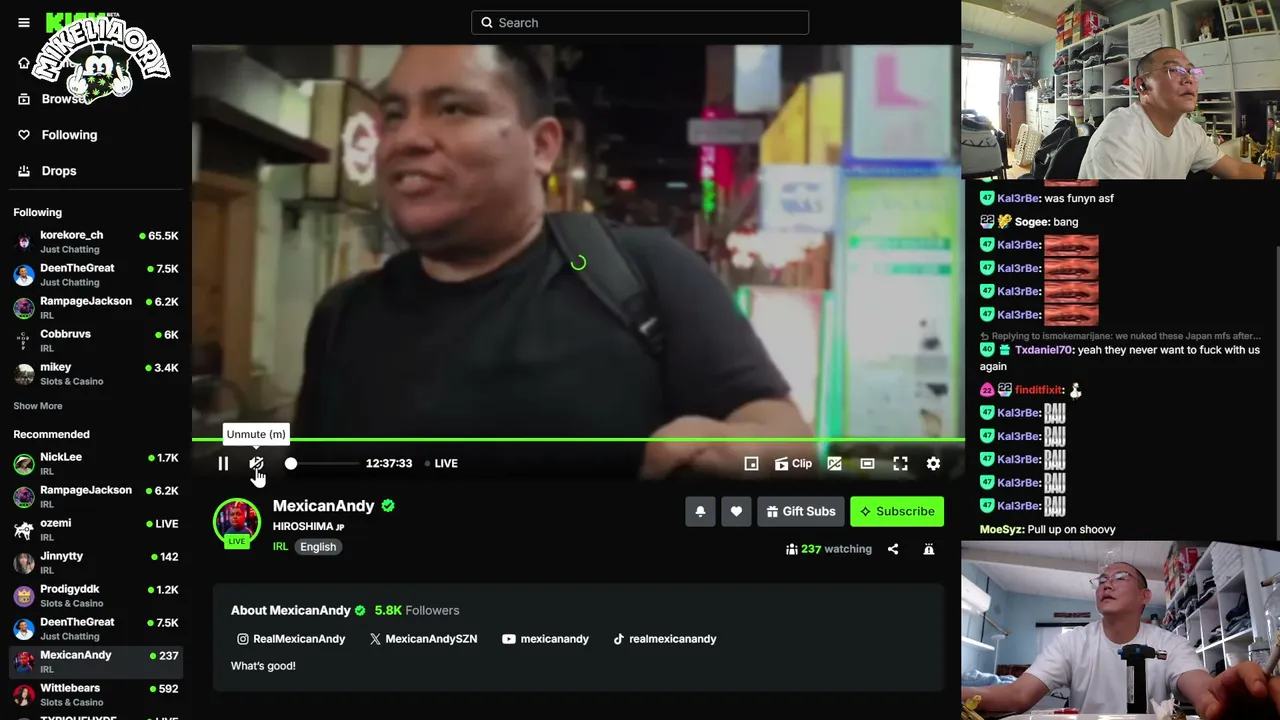Open realmexicanandy TikTok link
1280x720 pixels.
[x=664, y=639]
